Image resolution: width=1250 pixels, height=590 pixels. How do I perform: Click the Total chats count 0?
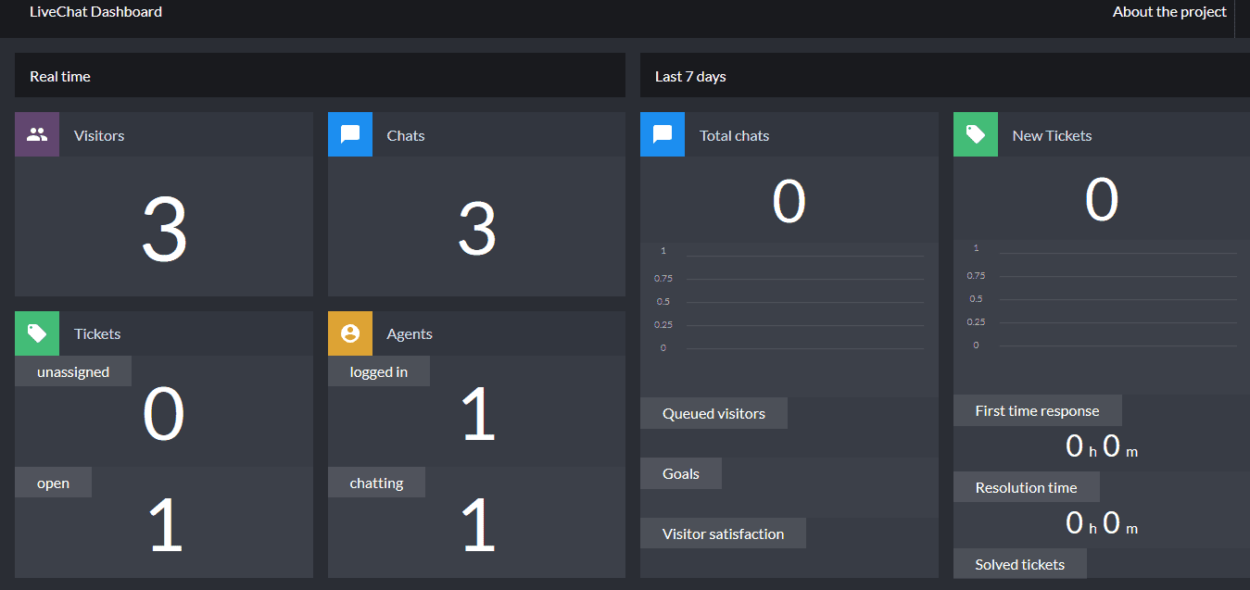coord(789,202)
